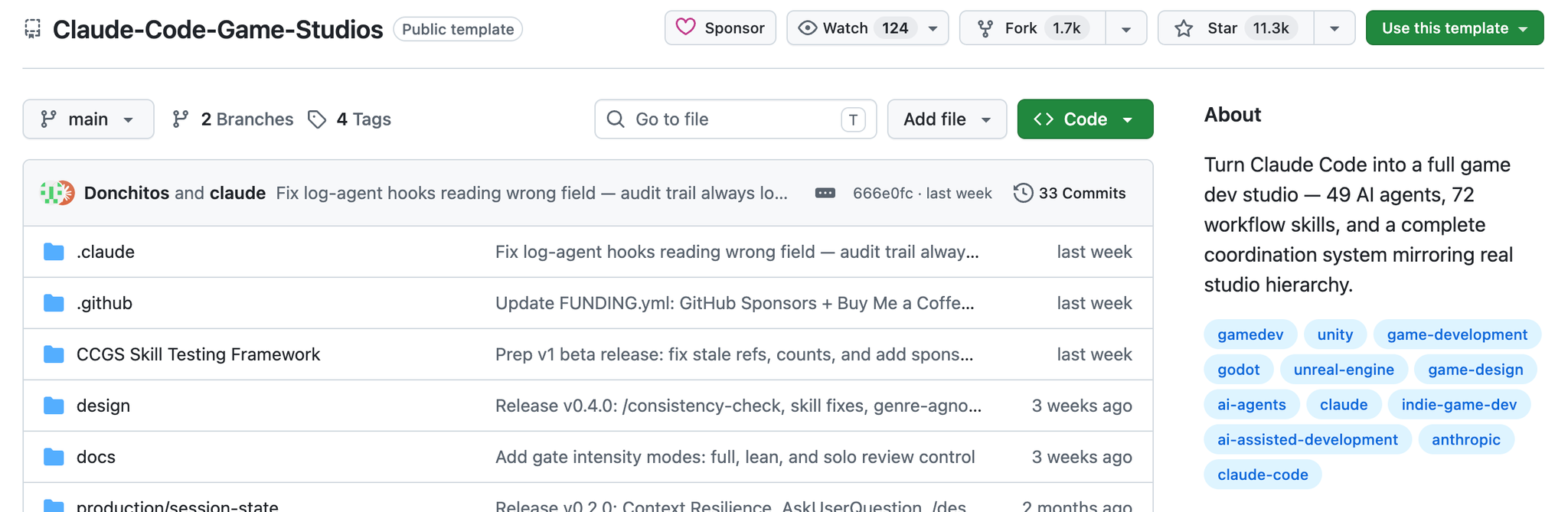Open the Update FUNDING.yml commit message

pyautogui.click(x=735, y=303)
